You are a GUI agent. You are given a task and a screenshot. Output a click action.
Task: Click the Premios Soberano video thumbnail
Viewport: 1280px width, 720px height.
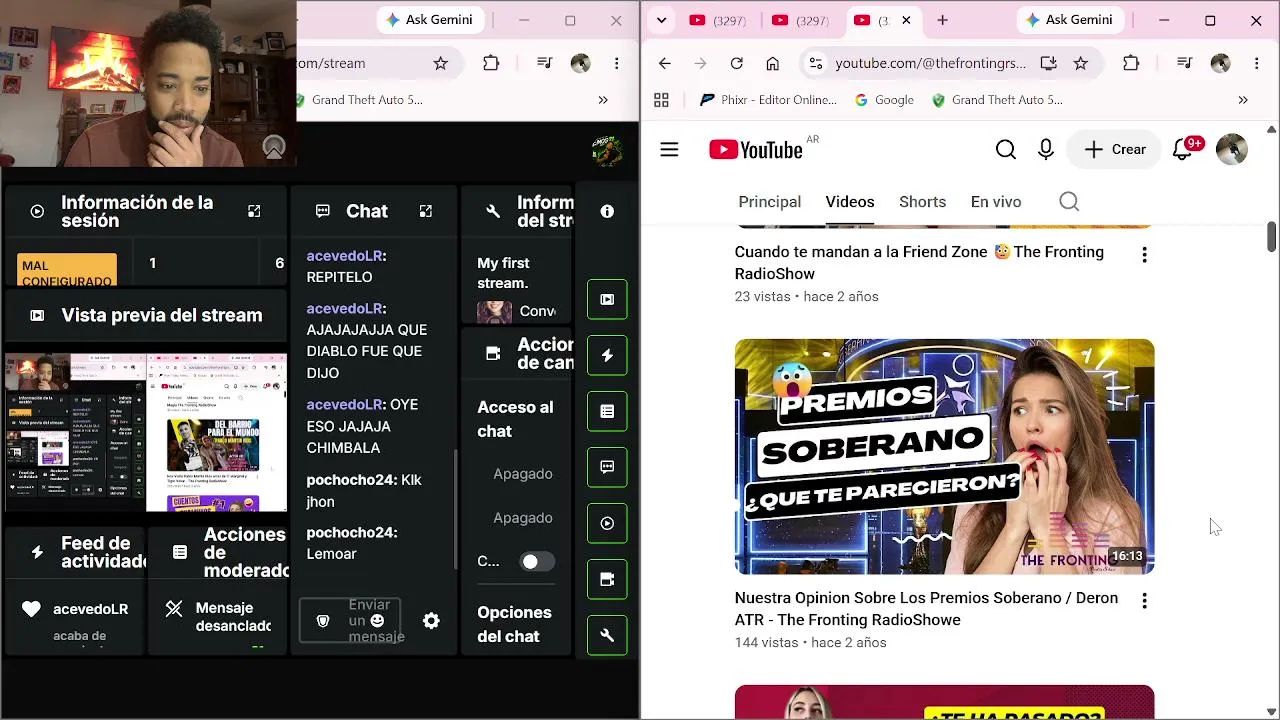pos(944,457)
